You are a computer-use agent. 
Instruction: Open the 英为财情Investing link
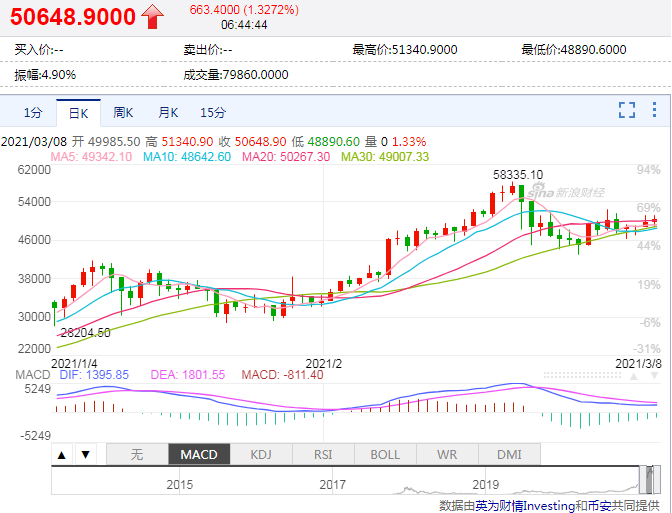pos(525,506)
